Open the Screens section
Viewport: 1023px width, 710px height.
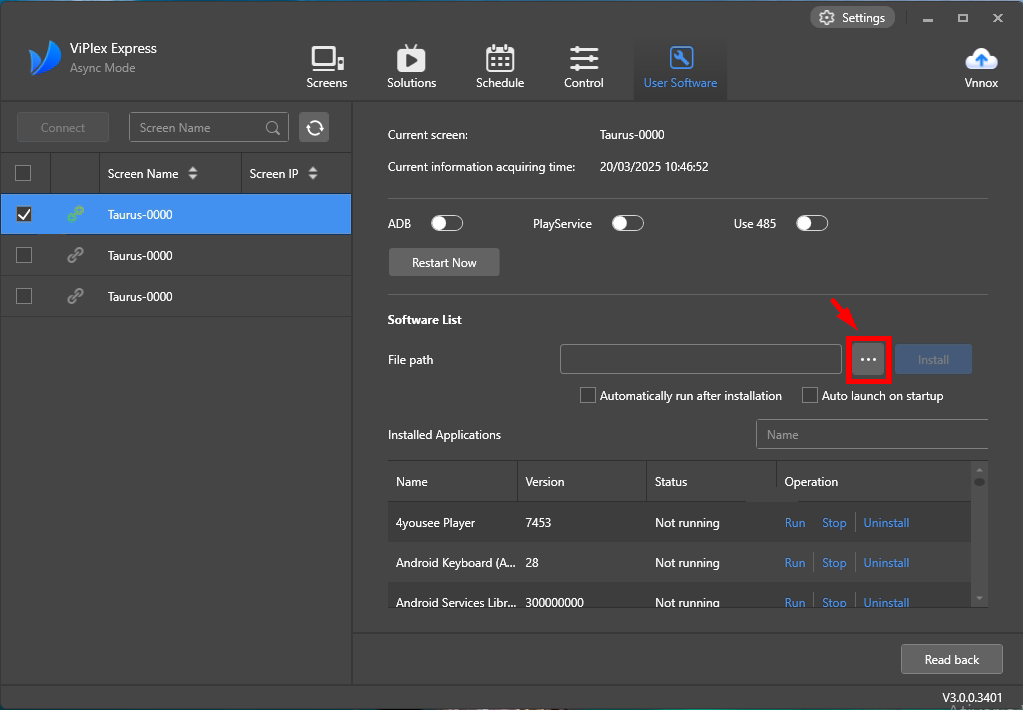[x=326, y=67]
